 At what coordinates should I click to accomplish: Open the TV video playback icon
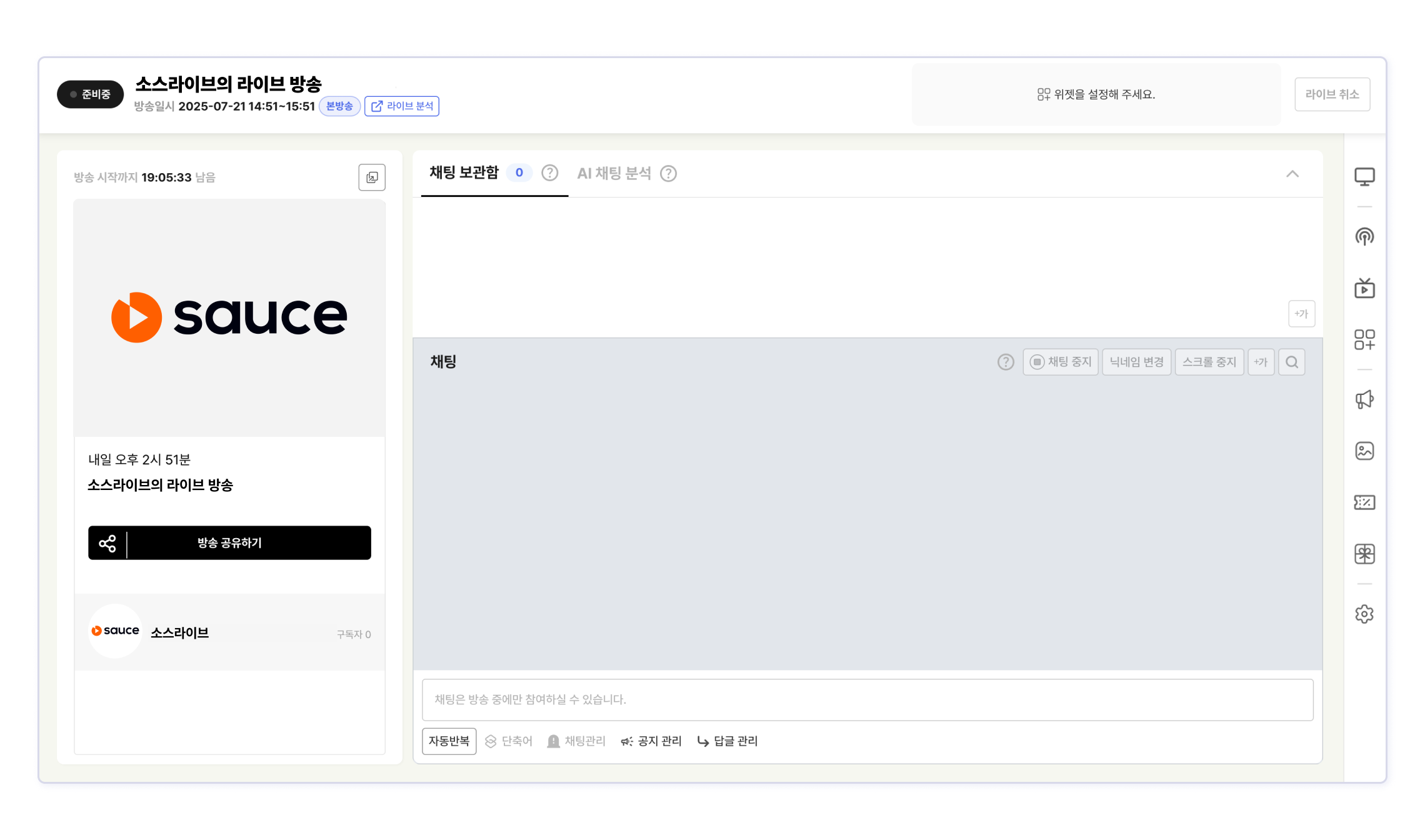pos(1364,288)
